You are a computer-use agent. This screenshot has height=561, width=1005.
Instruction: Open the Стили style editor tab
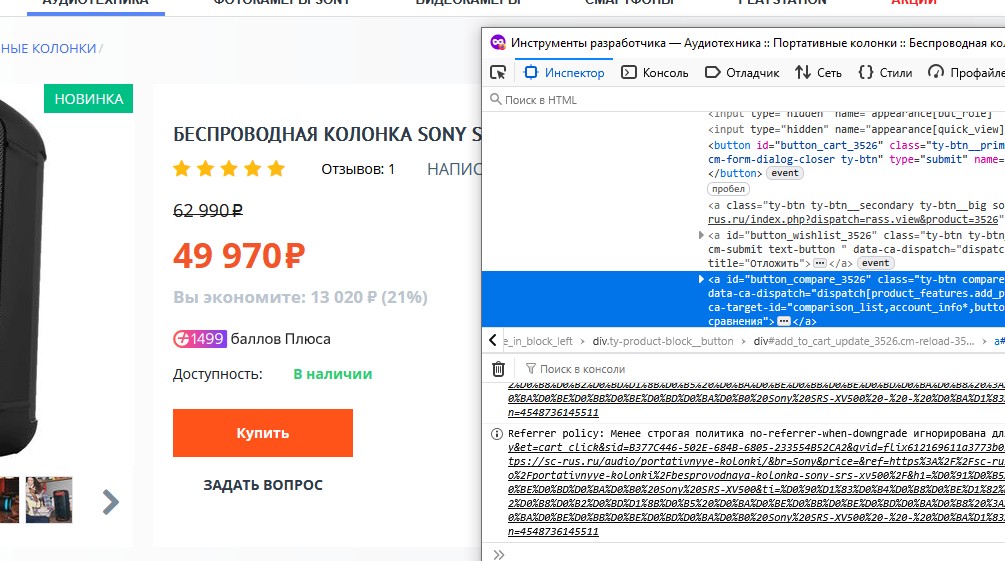885,72
